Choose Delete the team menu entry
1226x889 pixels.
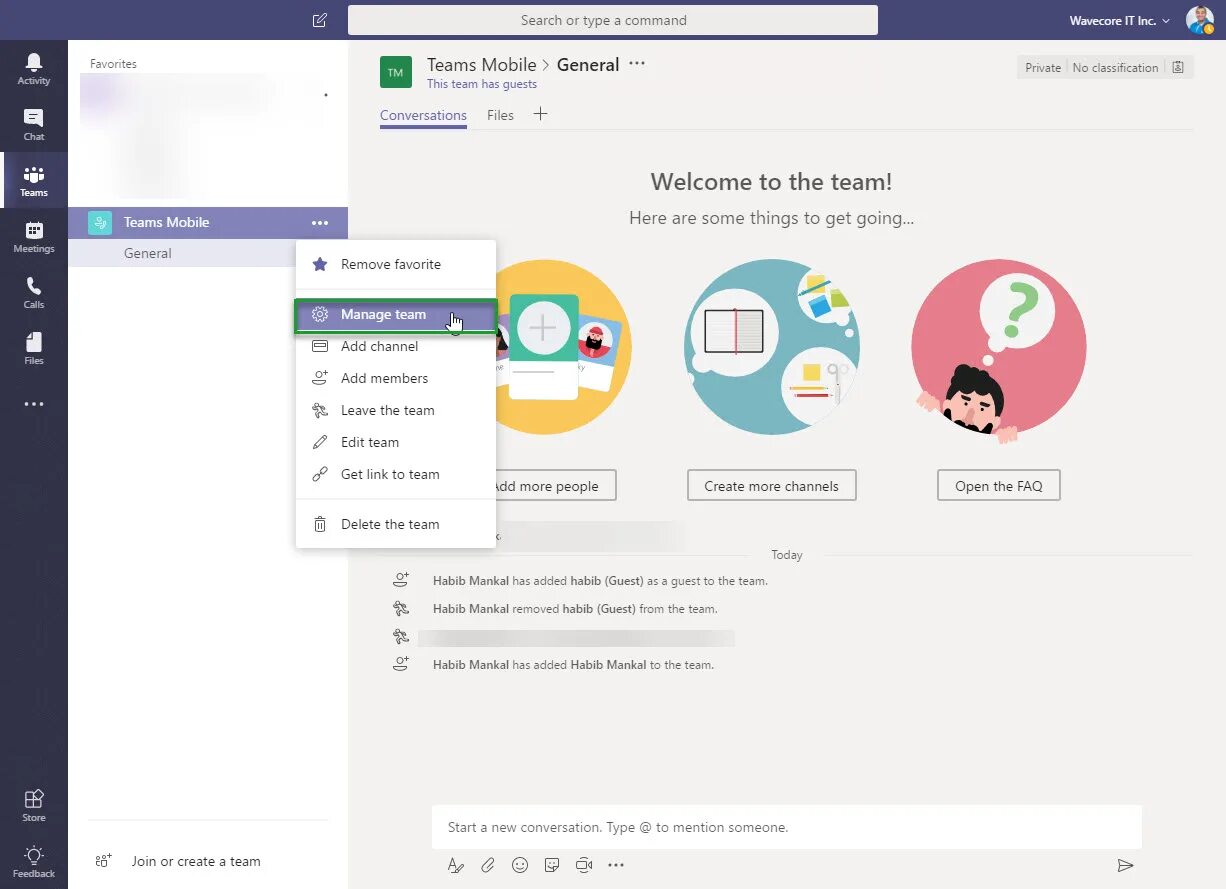click(396, 524)
